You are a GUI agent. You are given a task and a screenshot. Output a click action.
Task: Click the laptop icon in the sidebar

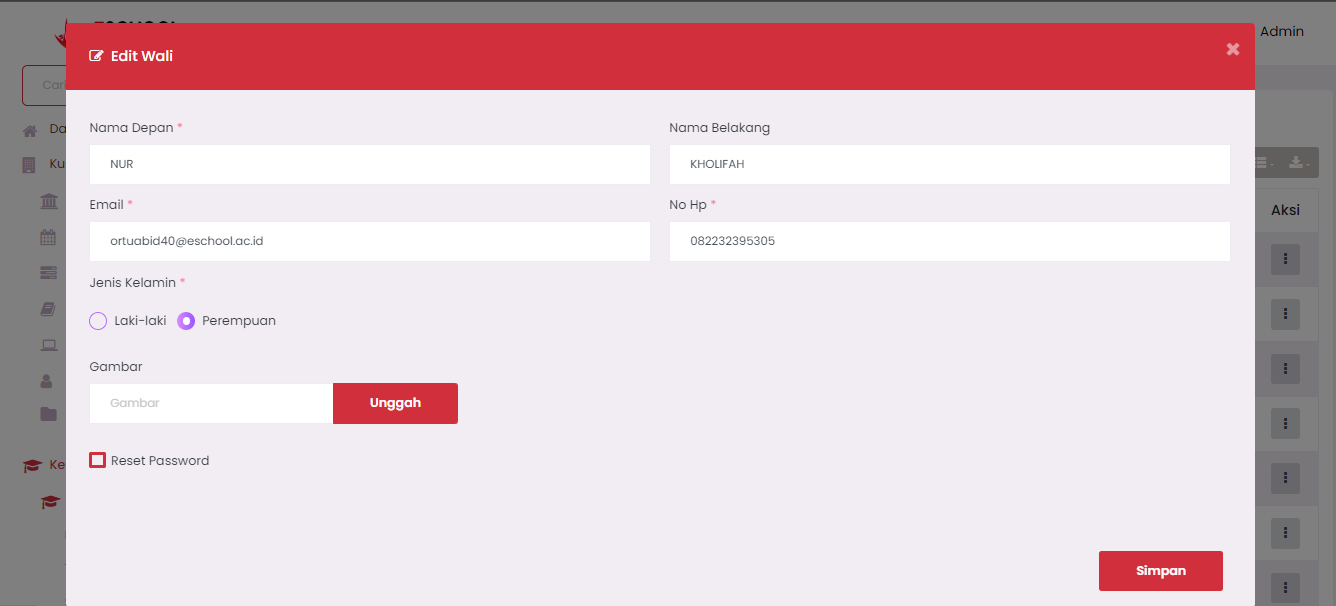point(48,345)
